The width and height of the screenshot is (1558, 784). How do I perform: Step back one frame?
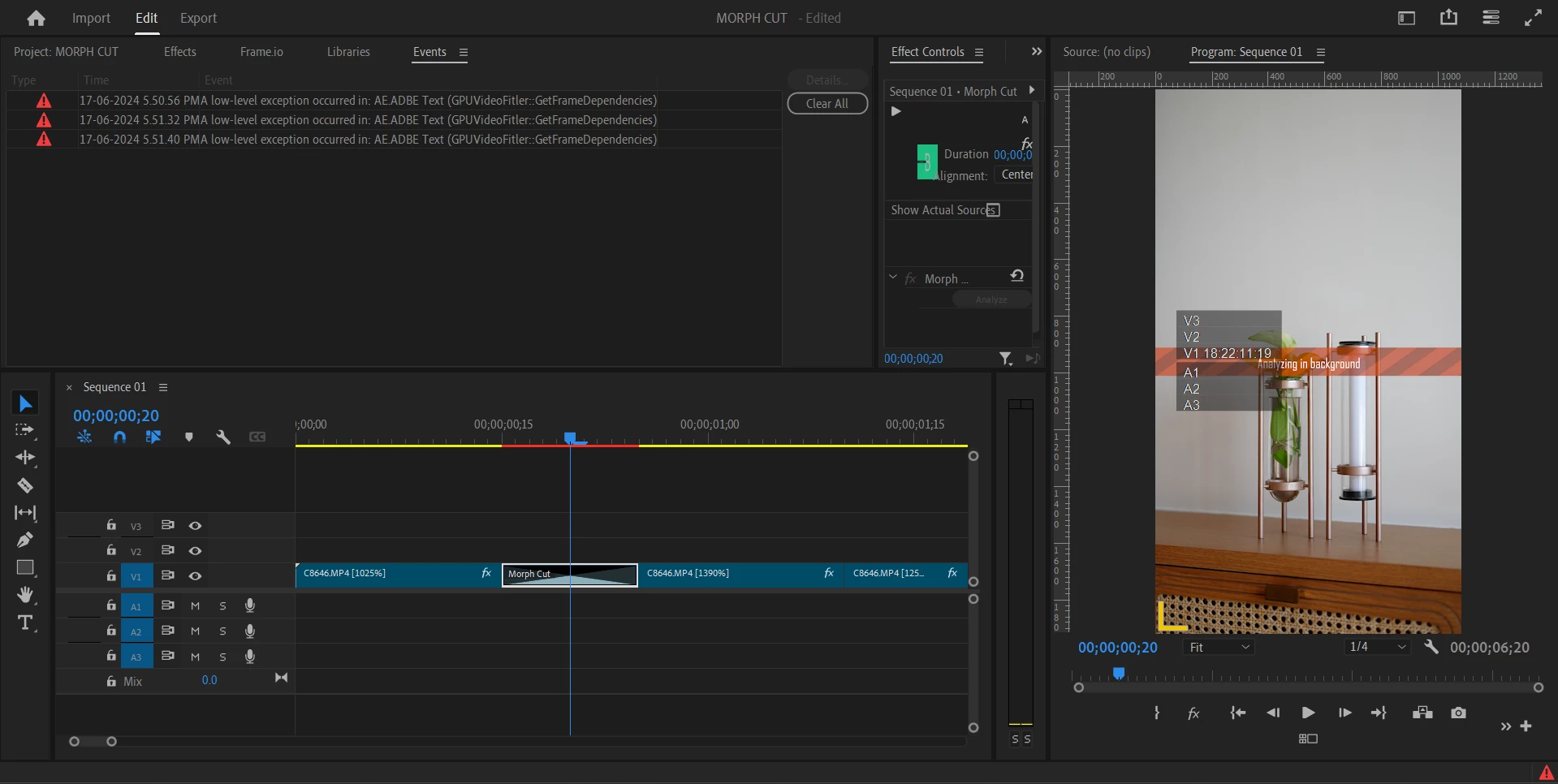[1273, 713]
